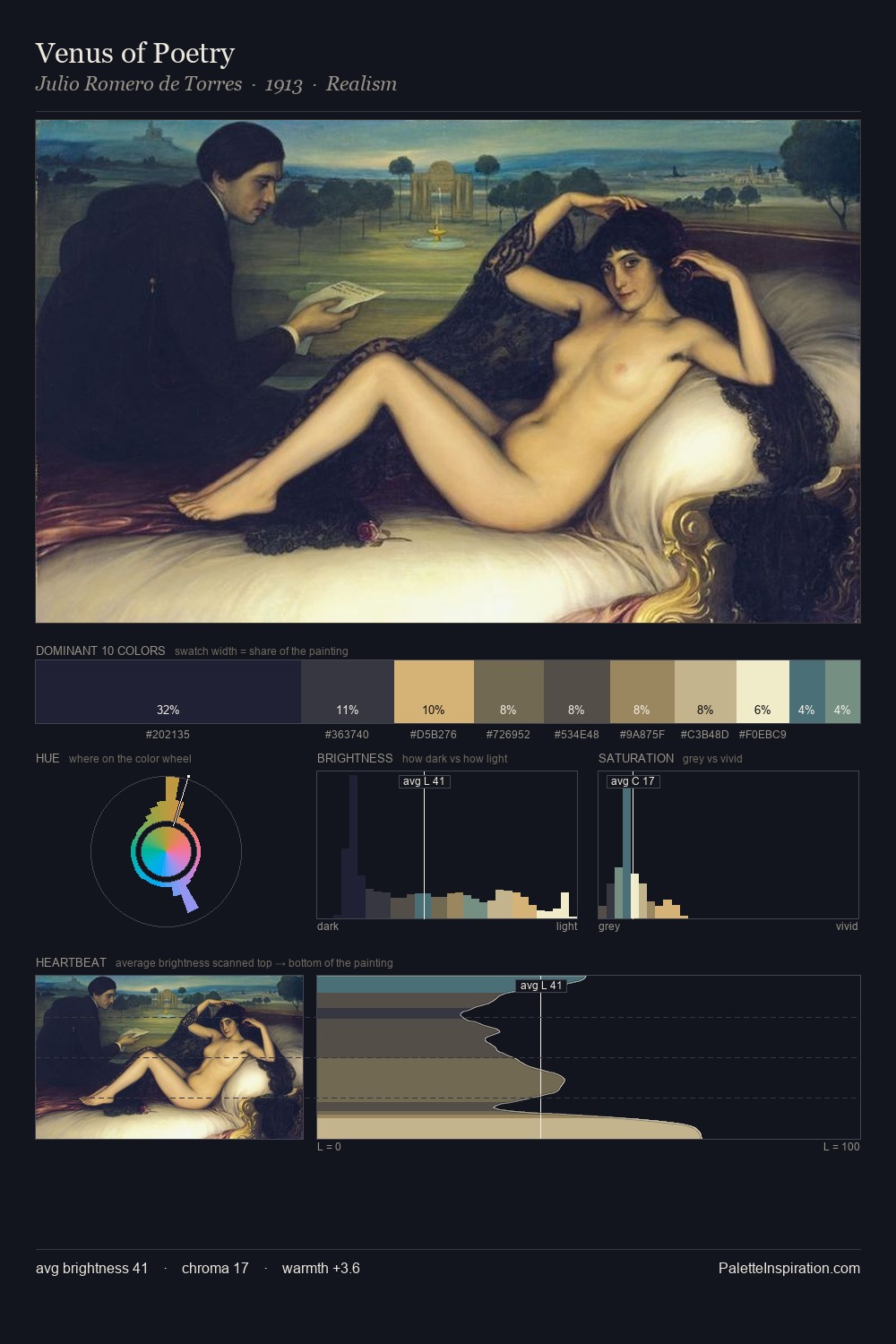The height and width of the screenshot is (1344, 896).
Task: Click the tallest dark bar in Brightness histogram
Action: 353,847
